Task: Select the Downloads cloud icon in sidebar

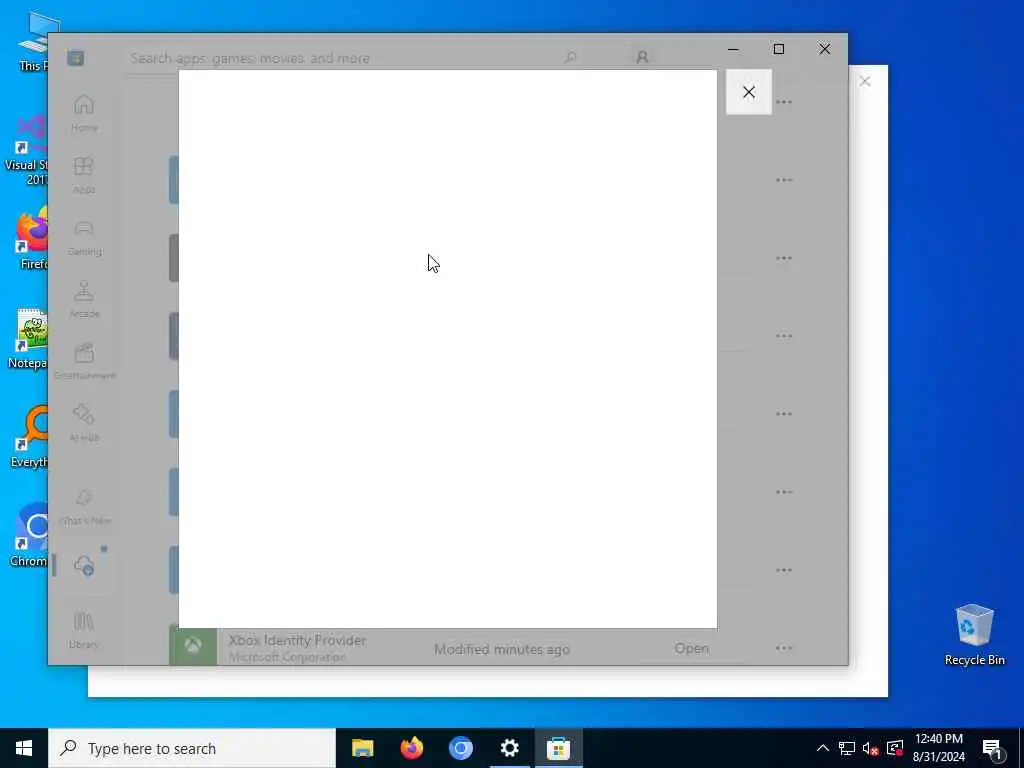Action: tap(84, 565)
